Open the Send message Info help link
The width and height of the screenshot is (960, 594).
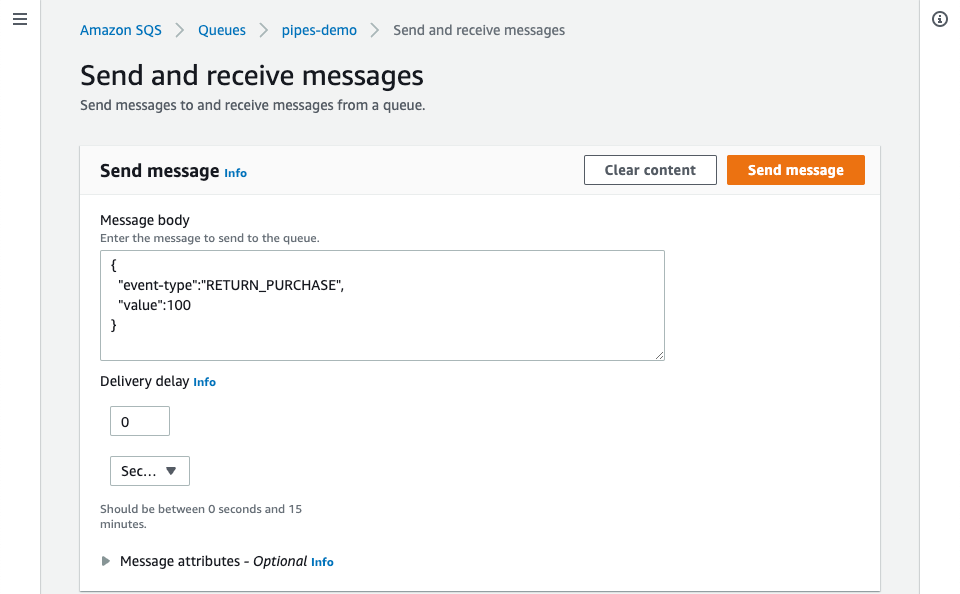[235, 173]
